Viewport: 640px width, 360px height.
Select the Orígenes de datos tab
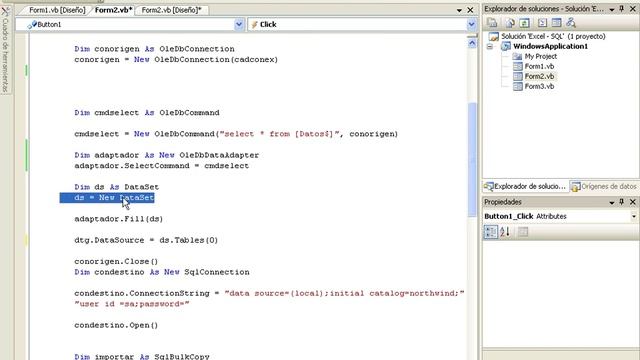(x=604, y=187)
